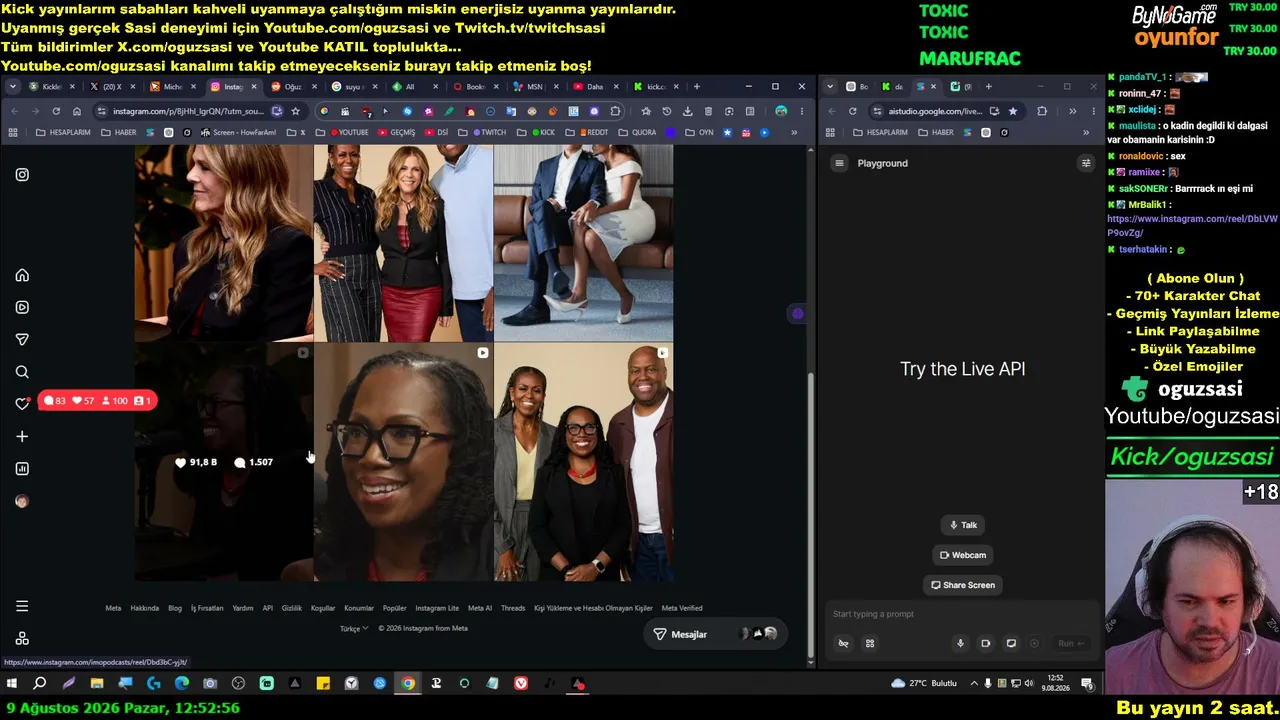1280x720 pixels.
Task: Open a new tab in Instagram browser window
Action: click(697, 87)
